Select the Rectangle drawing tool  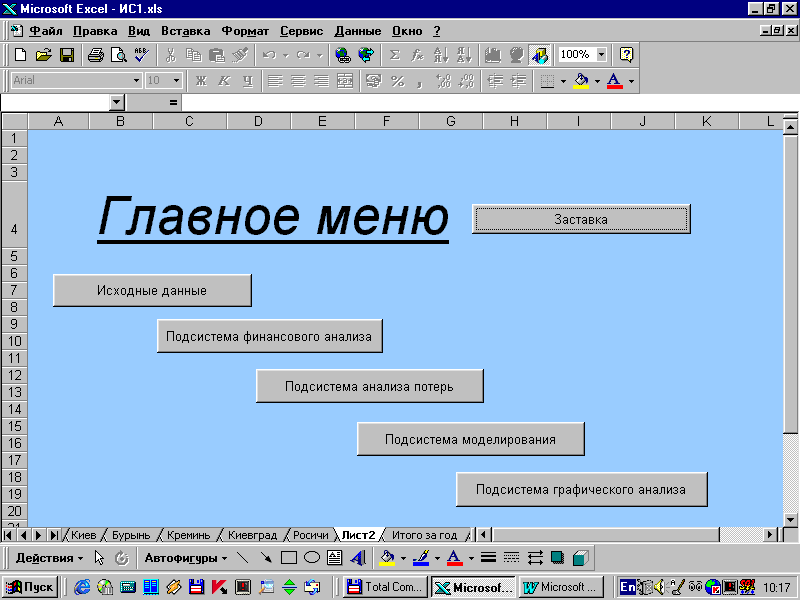(x=289, y=558)
